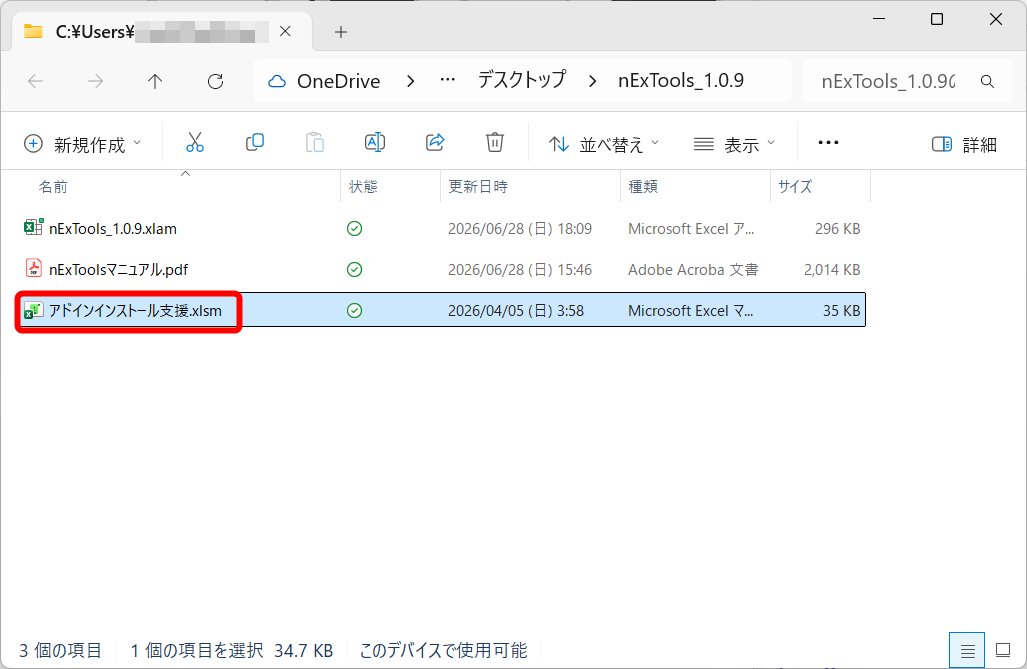Click the Excel icon of nExTools_1.0.9.xlam
Screen dimensions: 1027x669
33,227
